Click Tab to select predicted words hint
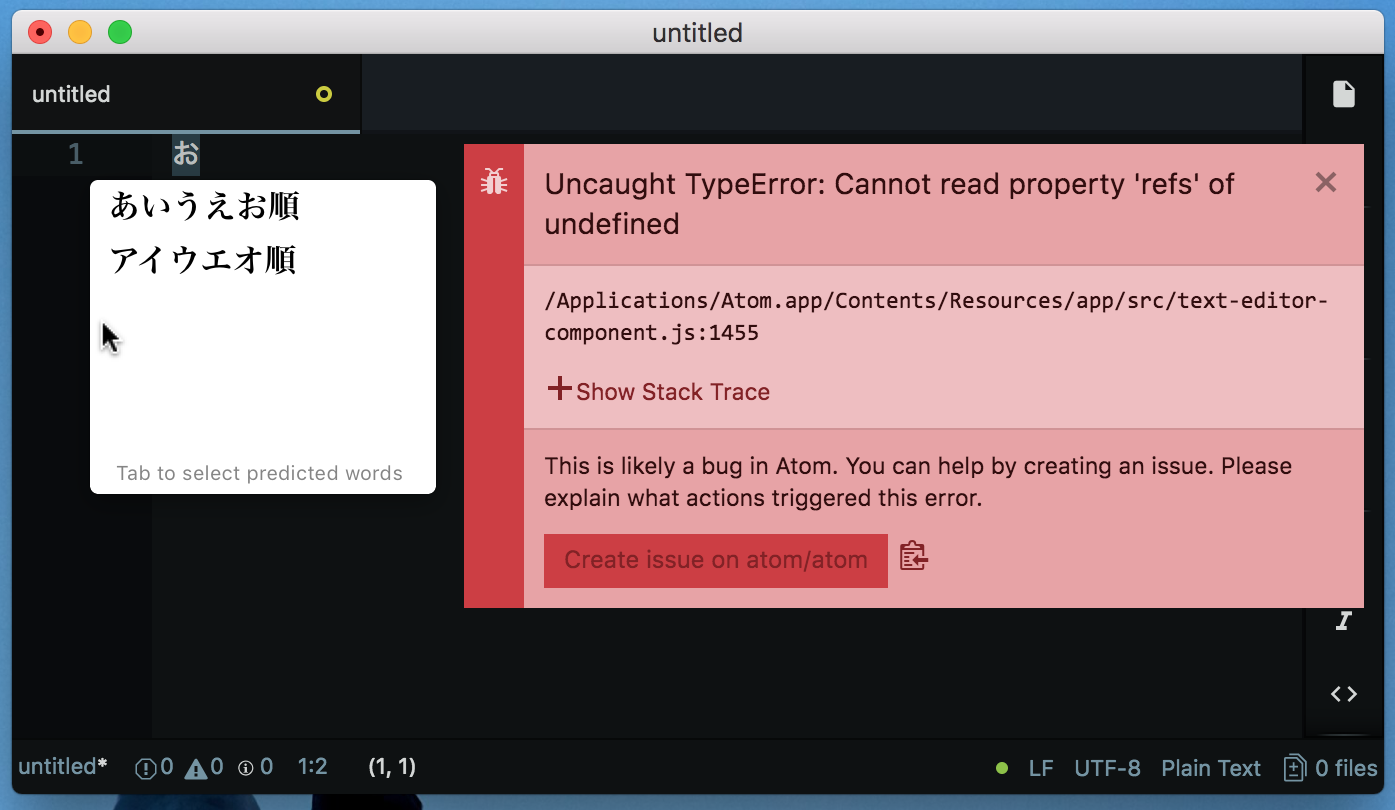This screenshot has height=810, width=1395. tap(259, 473)
